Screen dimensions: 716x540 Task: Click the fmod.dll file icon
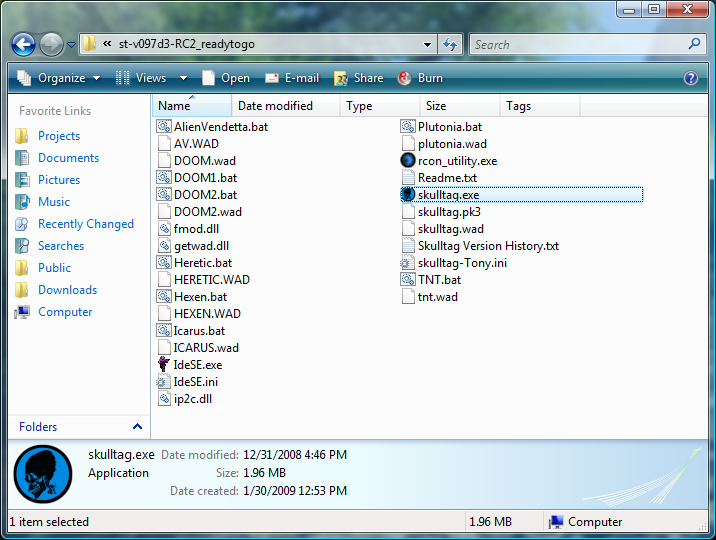(164, 229)
